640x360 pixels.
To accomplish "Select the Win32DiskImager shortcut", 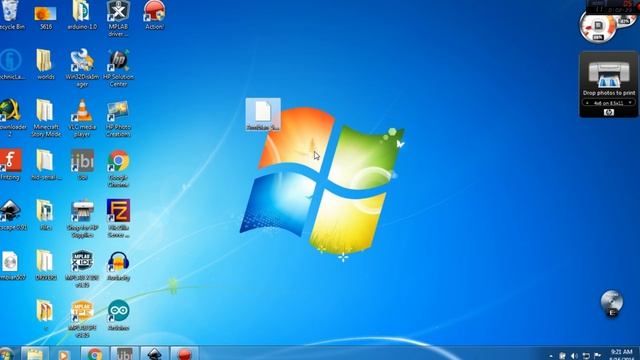I will [x=82, y=69].
